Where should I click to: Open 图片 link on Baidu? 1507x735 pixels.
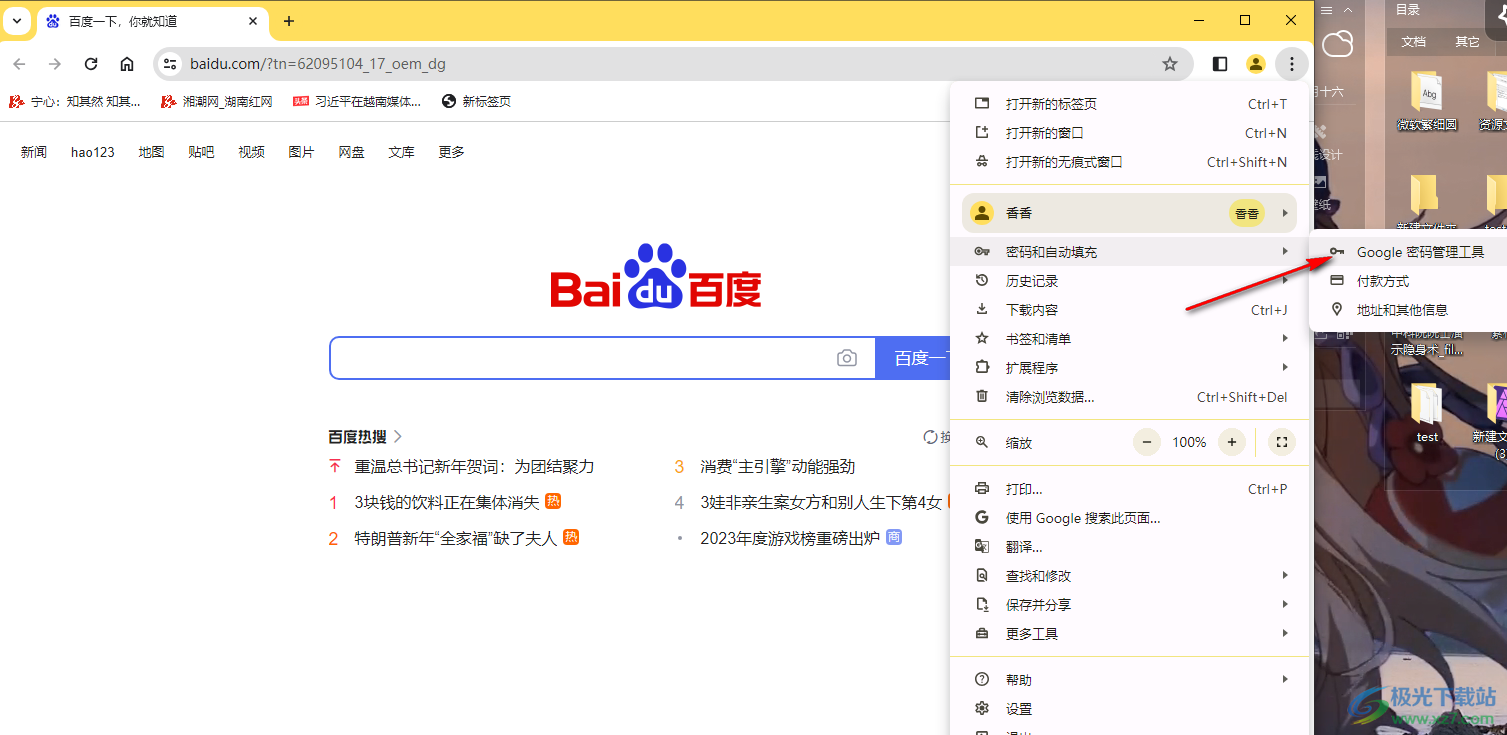click(x=301, y=152)
